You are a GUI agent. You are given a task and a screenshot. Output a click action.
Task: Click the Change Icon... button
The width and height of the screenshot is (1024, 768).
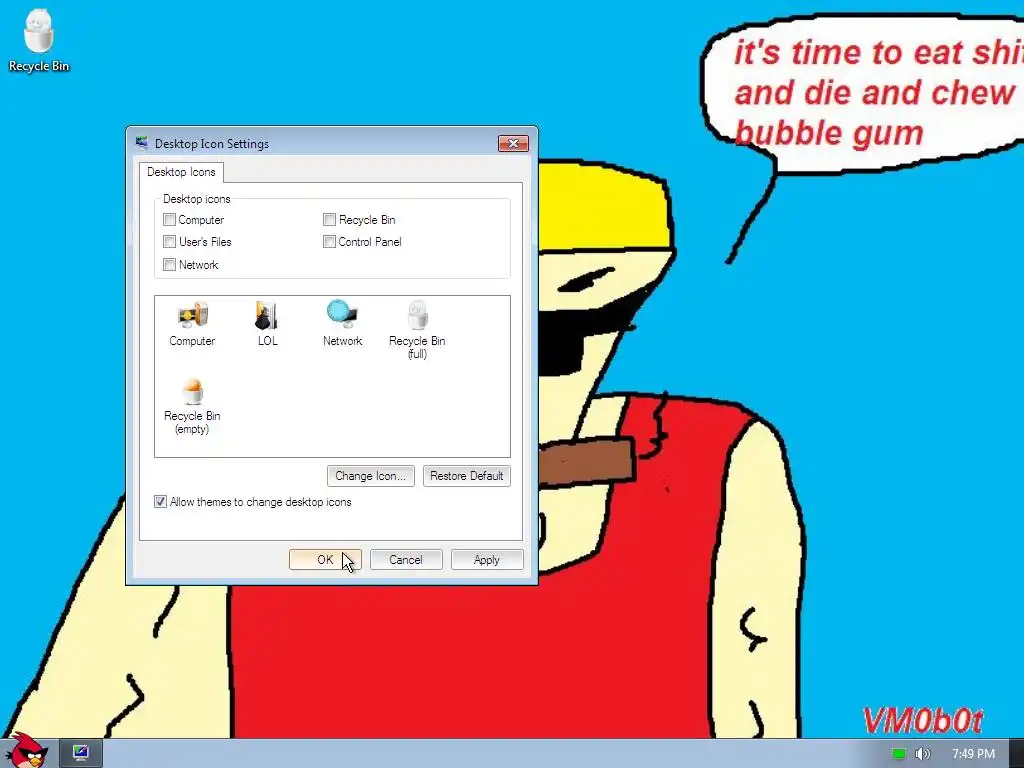tap(370, 476)
